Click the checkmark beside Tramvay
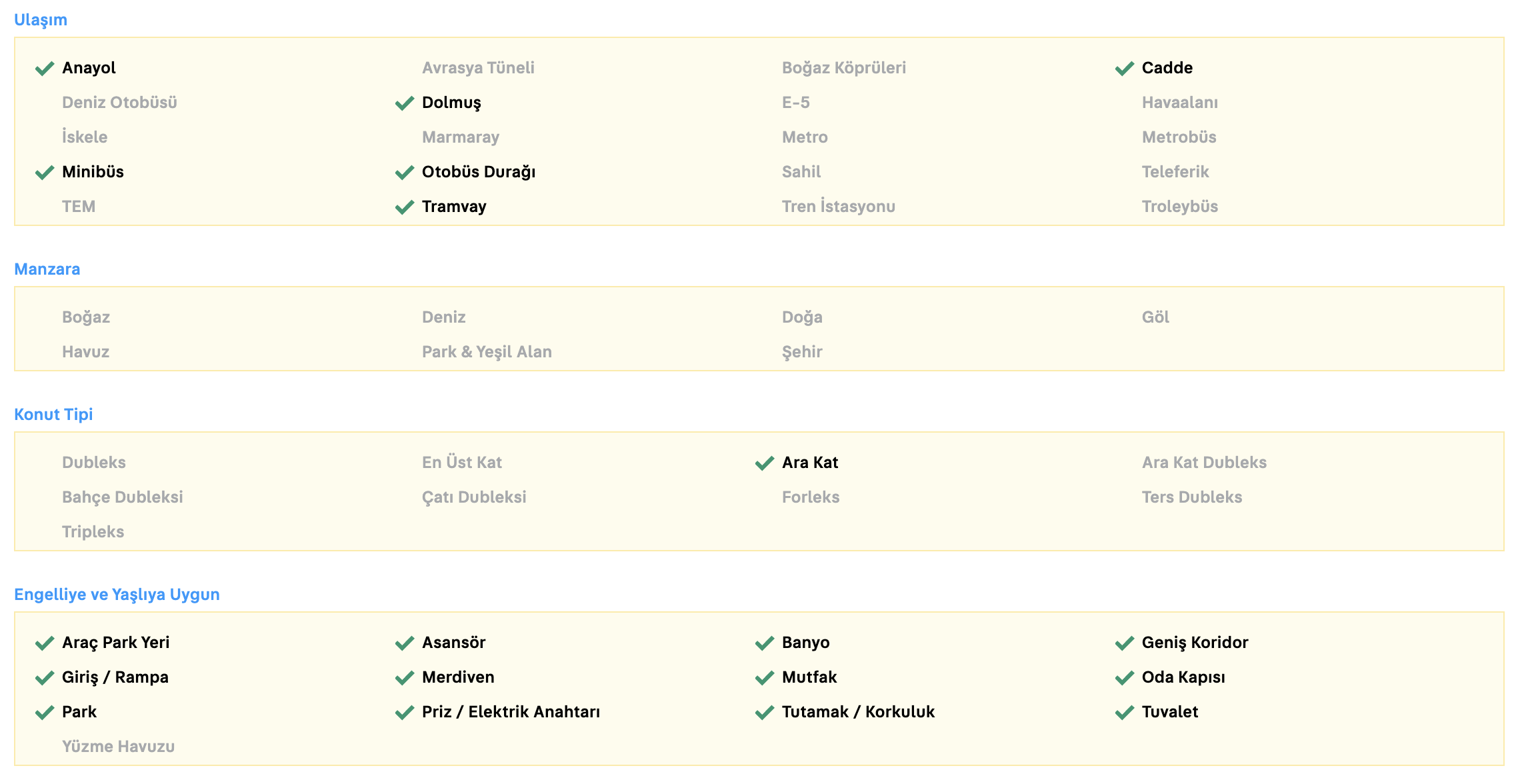The width and height of the screenshot is (1516, 784). 405,207
